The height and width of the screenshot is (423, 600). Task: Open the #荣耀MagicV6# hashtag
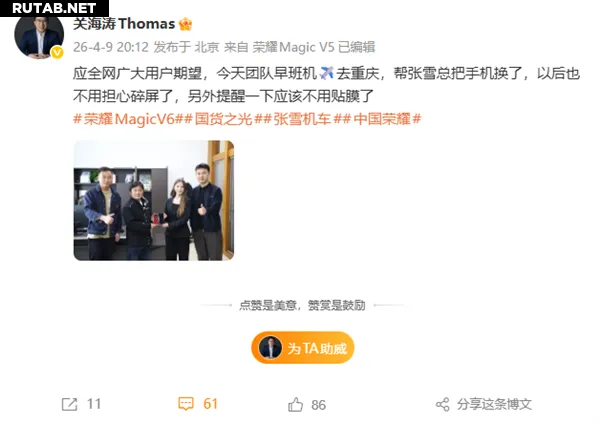point(129,119)
